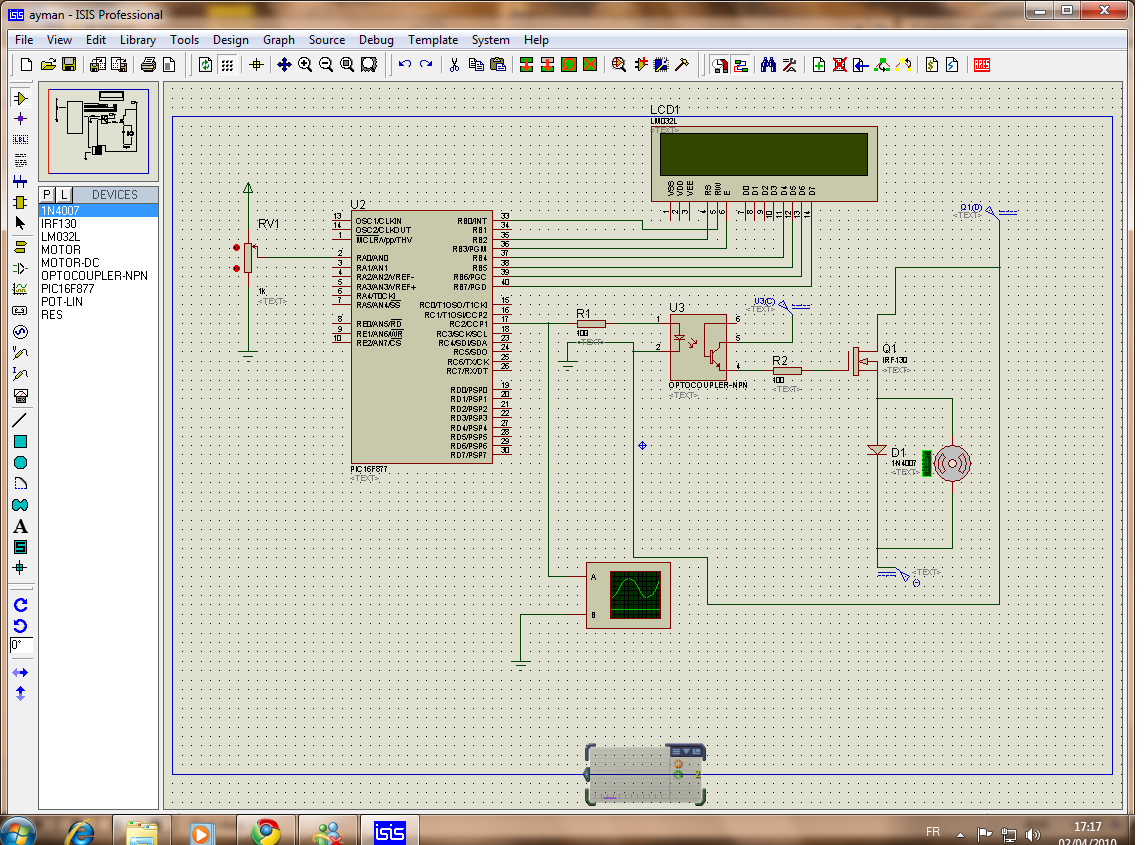The height and width of the screenshot is (845, 1146).
Task: Open ARES PCB layout from toolbar
Action: pos(981,65)
